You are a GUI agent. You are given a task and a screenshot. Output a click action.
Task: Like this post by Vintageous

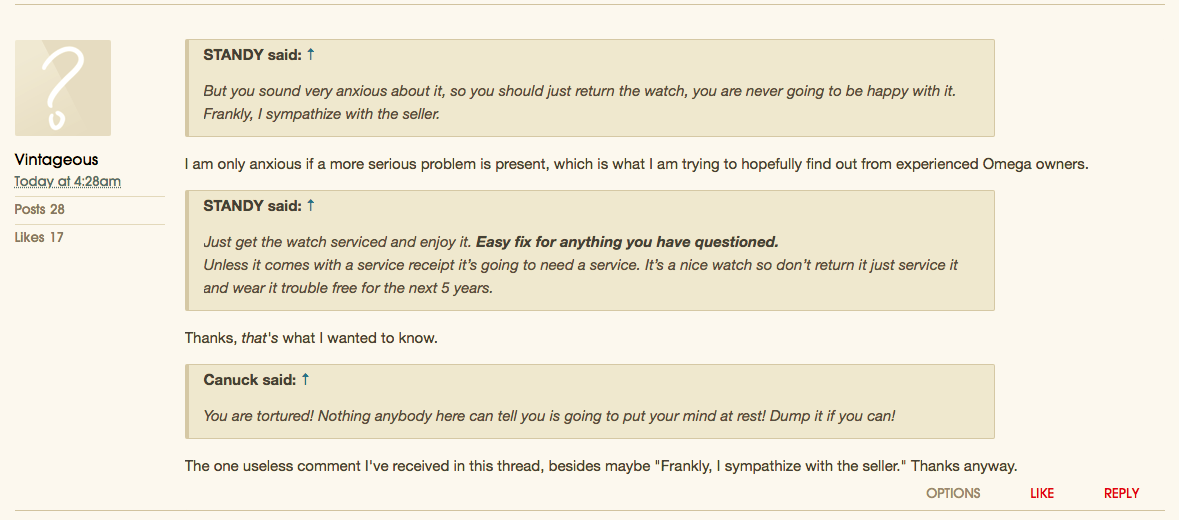point(1042,493)
